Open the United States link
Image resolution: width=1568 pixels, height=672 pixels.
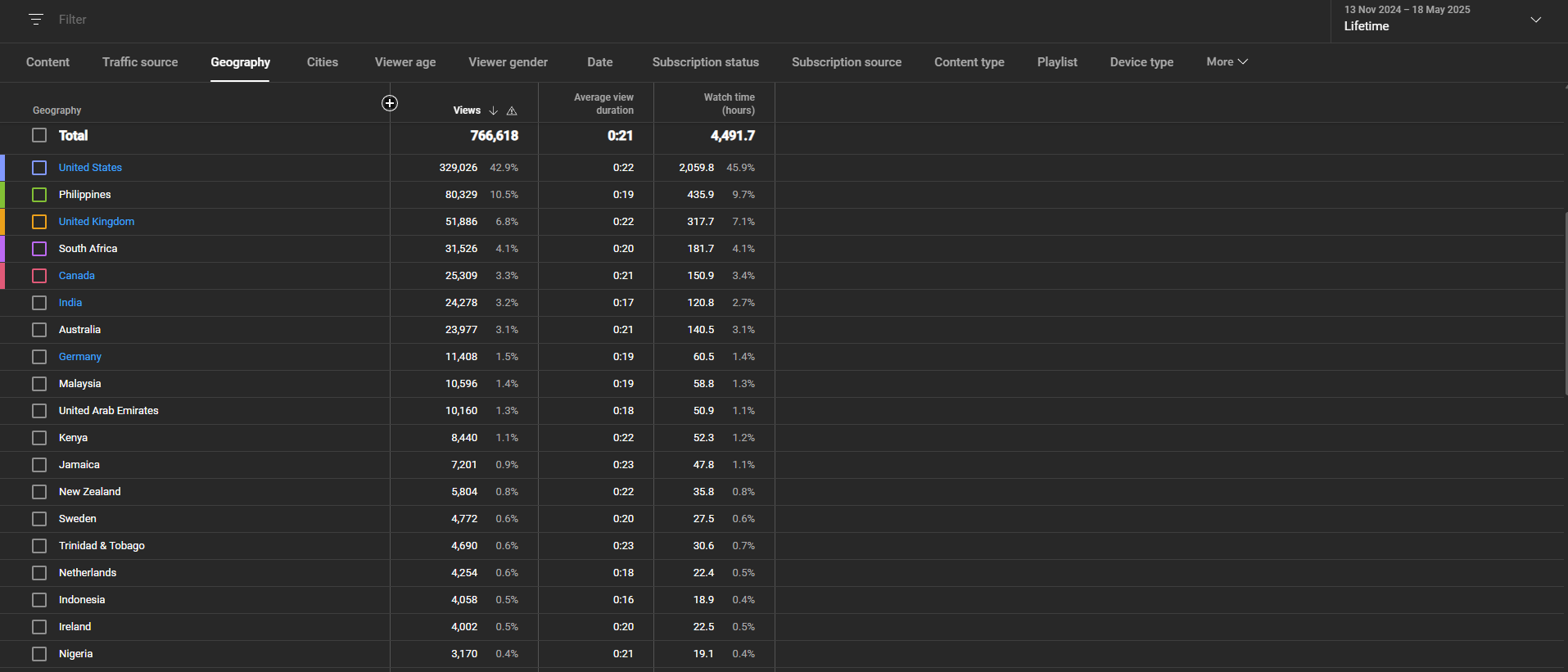(x=90, y=168)
